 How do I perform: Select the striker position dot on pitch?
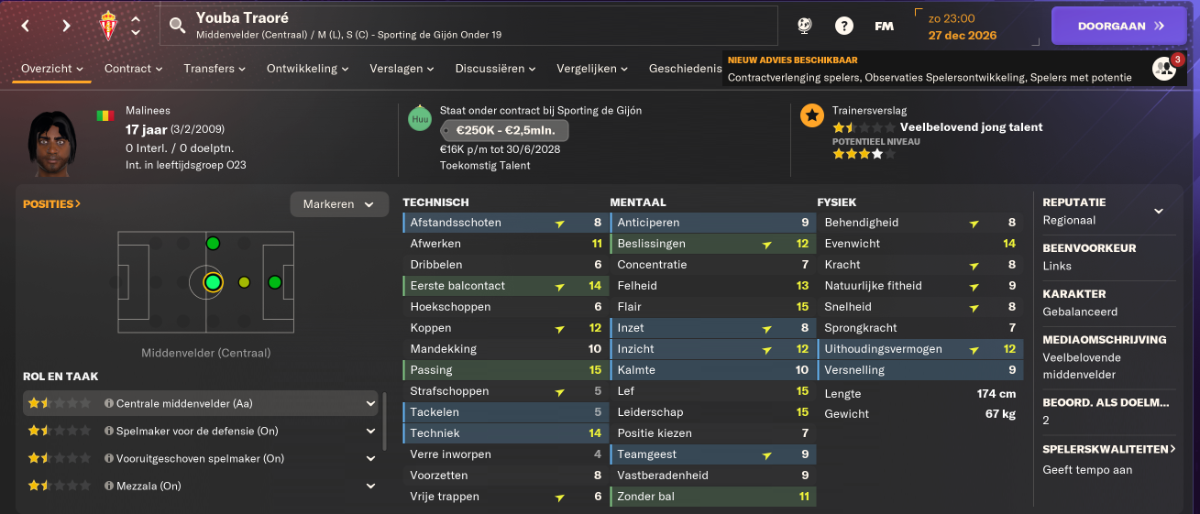pos(273,282)
